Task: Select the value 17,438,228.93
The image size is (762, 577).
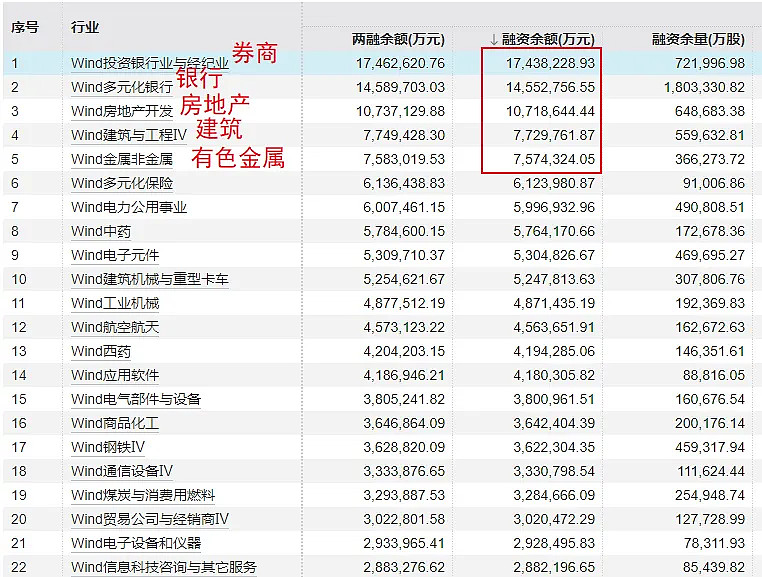Action: (x=550, y=63)
